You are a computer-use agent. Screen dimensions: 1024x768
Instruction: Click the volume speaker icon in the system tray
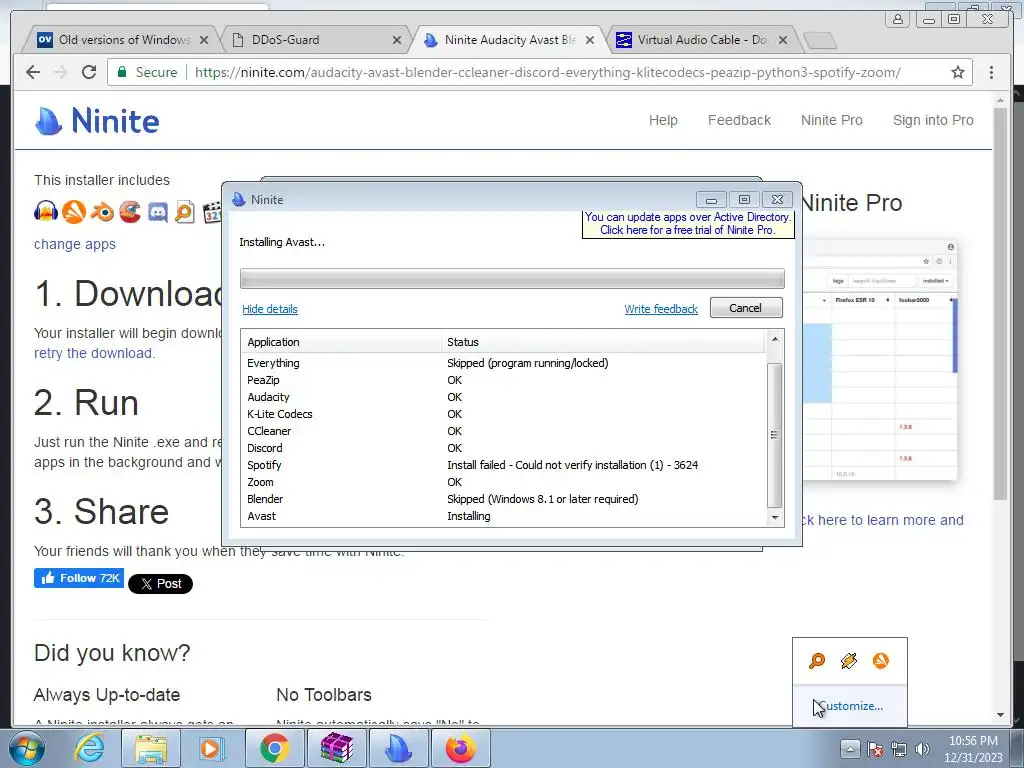(x=922, y=749)
